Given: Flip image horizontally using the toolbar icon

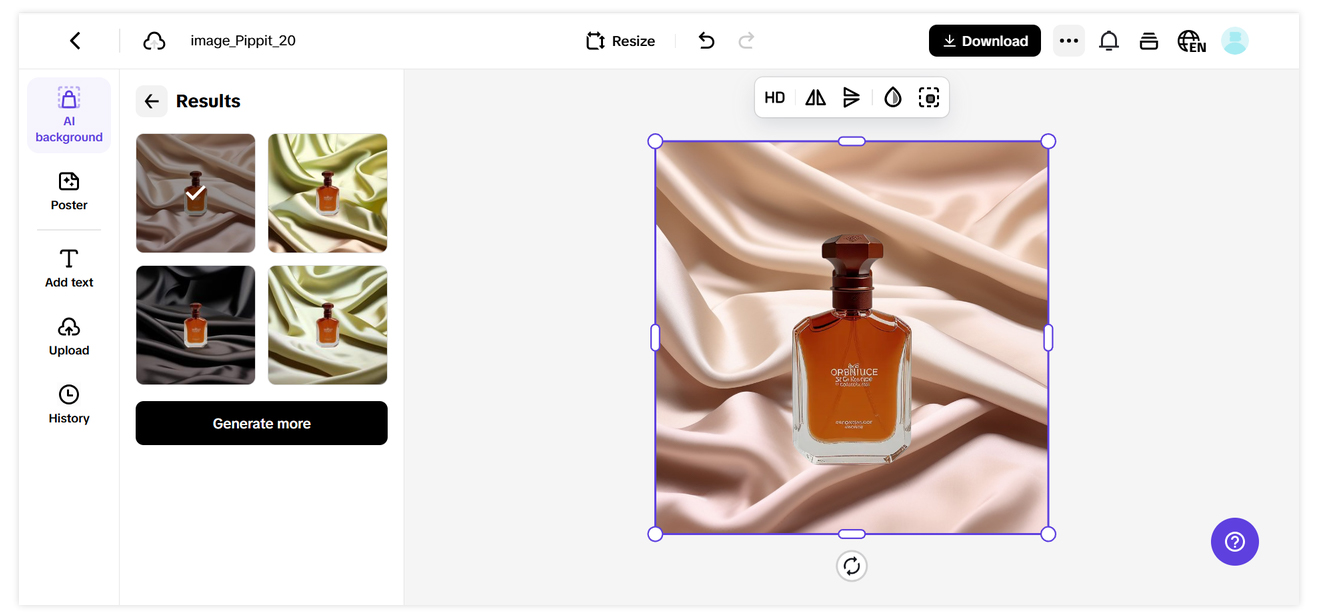Looking at the screenshot, I should pyautogui.click(x=816, y=98).
